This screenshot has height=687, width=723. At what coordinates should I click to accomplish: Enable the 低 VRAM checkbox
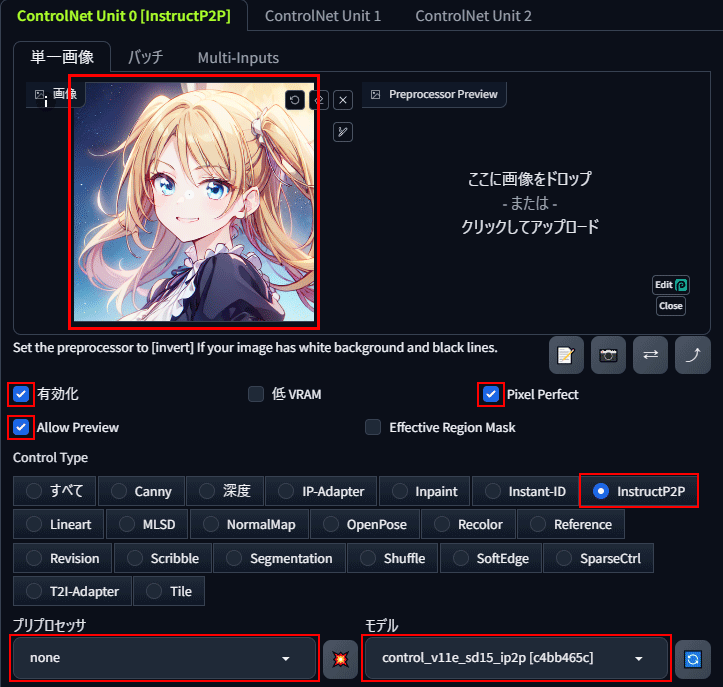(x=256, y=394)
